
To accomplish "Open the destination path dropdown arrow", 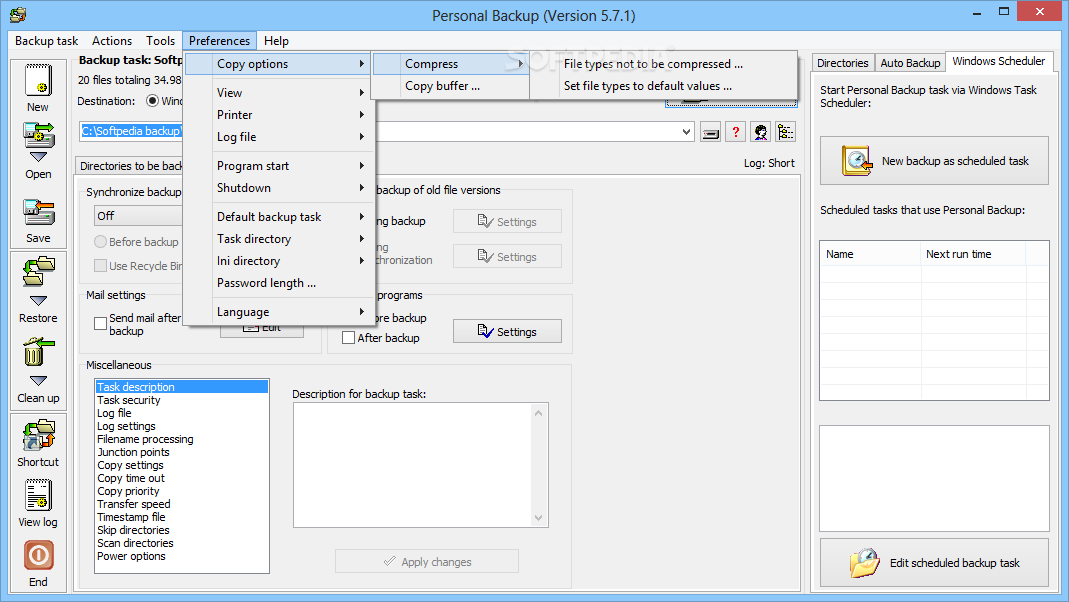I will 686,132.
